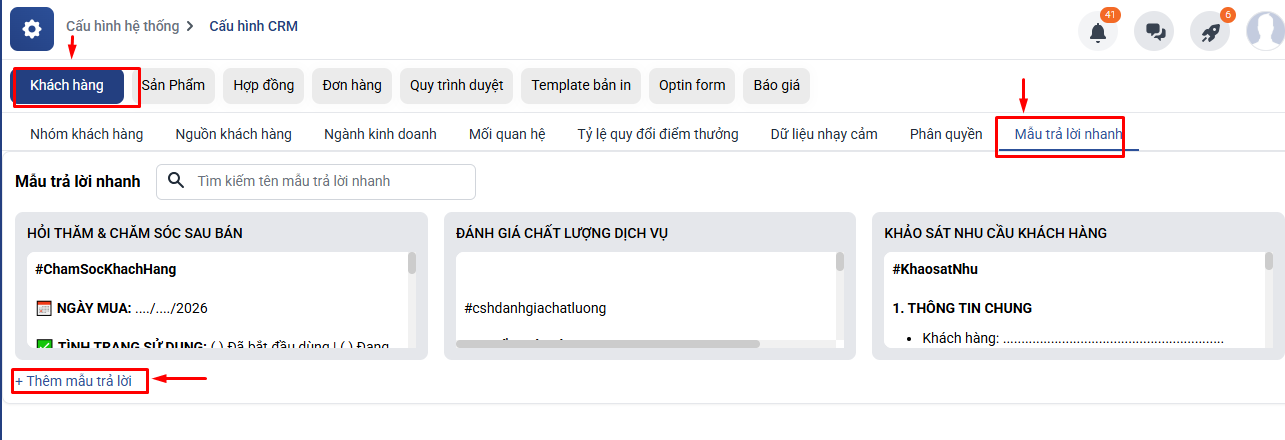Open the Sản Phẩm configuration section
This screenshot has width=1285, height=440.
click(x=173, y=86)
